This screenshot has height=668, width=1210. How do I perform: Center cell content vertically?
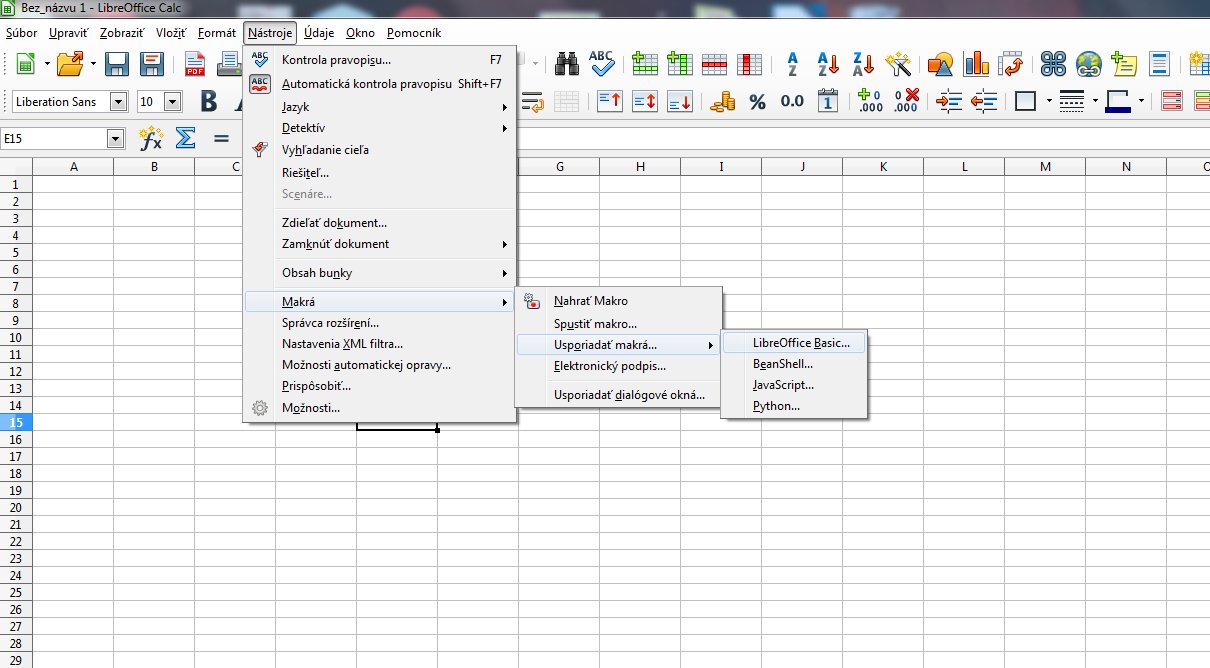click(645, 101)
